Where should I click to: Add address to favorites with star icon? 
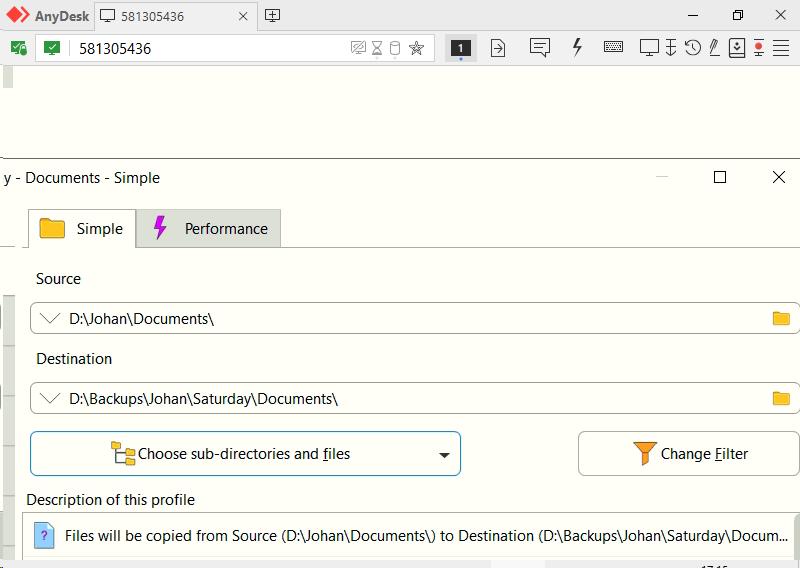416,48
